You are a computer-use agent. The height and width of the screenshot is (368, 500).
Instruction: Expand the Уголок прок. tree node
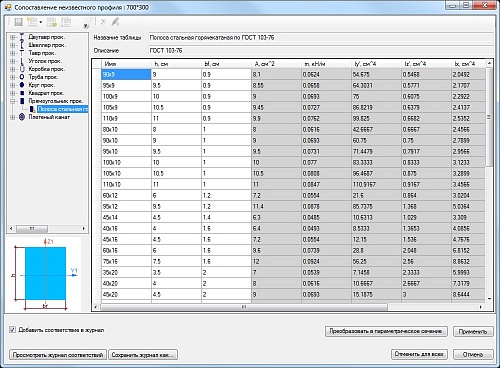pos(13,61)
